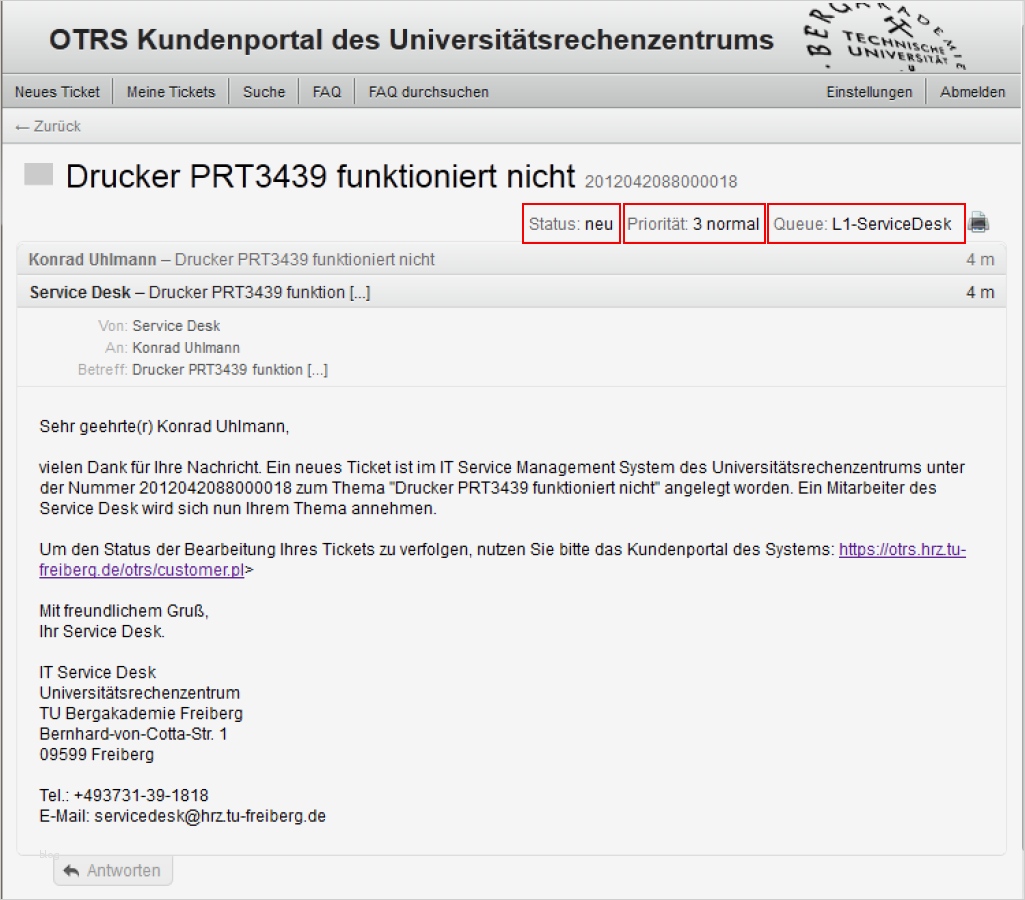Open the Suche menu item
Screen dimensions: 1025x900
coord(264,92)
